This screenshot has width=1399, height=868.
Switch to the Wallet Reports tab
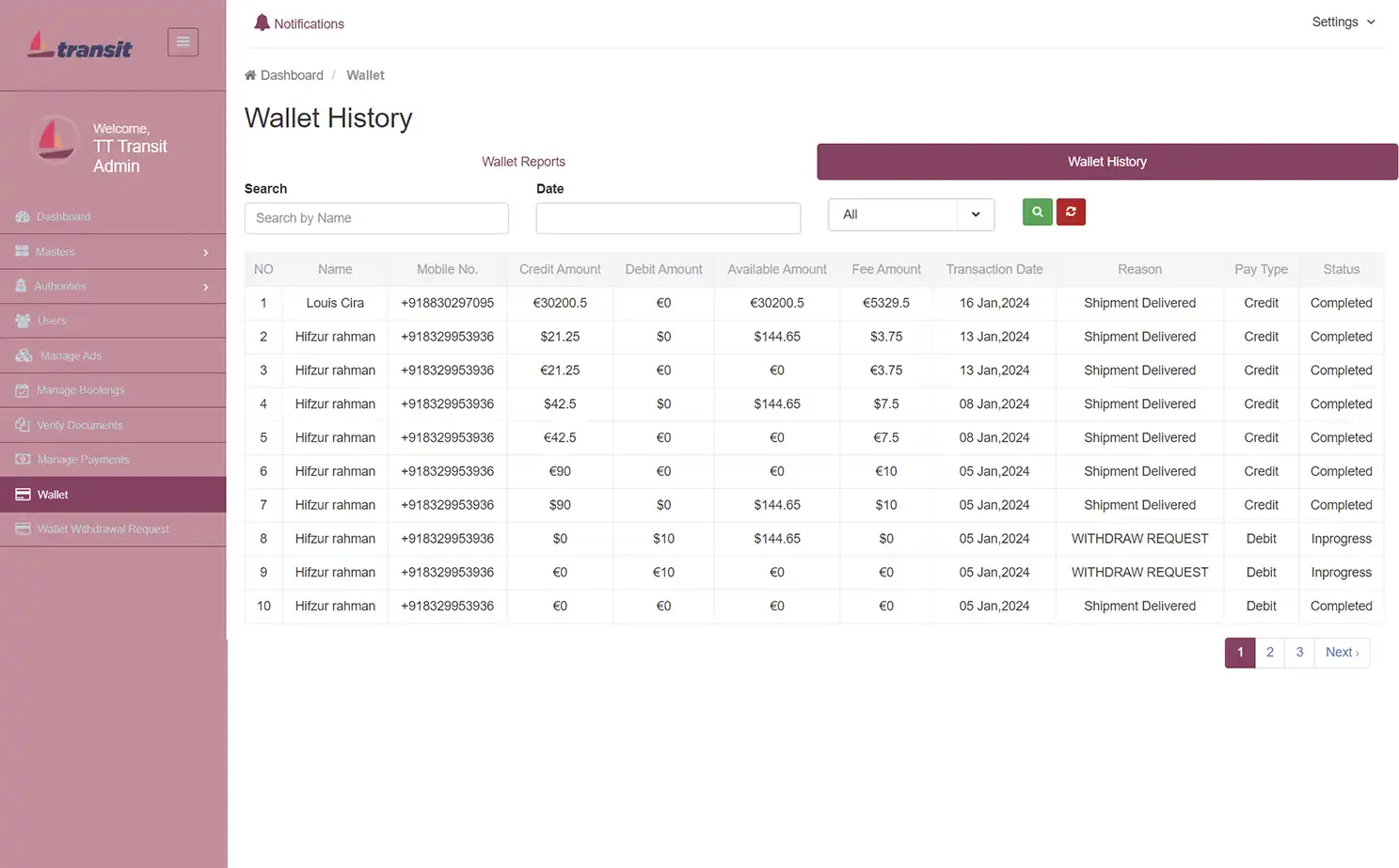pyautogui.click(x=523, y=161)
